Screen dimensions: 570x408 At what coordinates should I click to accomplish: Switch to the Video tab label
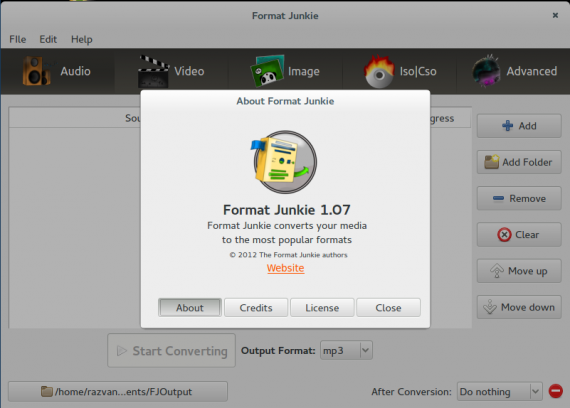click(x=189, y=71)
